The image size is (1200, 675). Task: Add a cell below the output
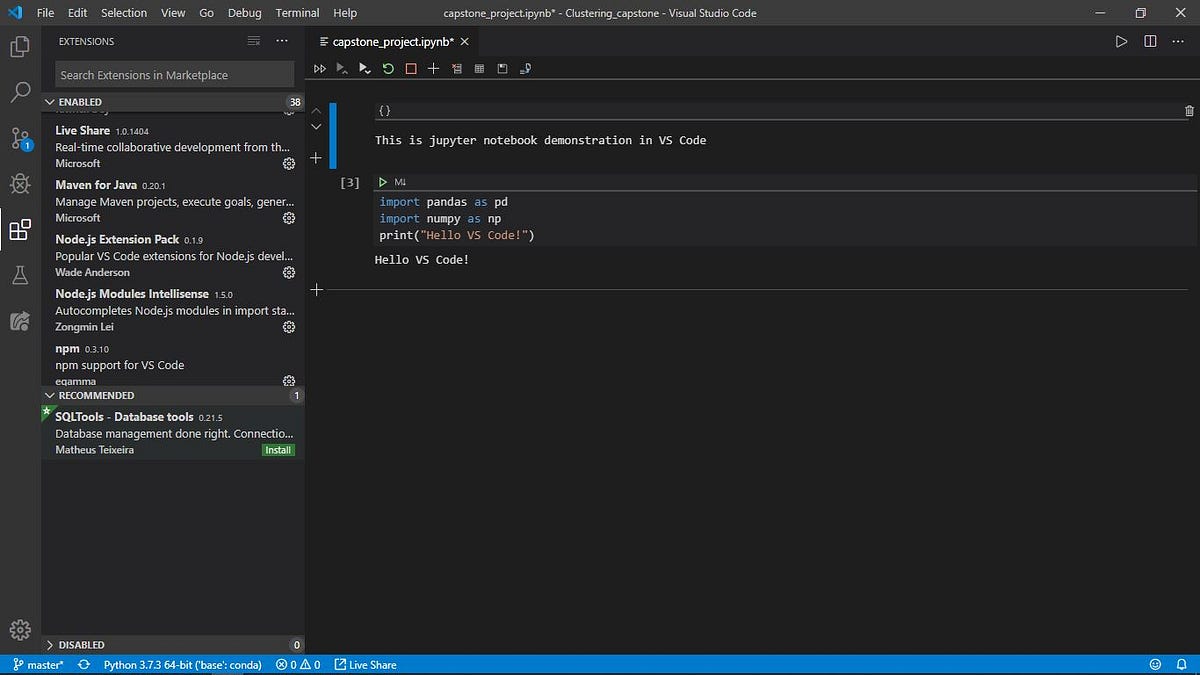coord(317,290)
